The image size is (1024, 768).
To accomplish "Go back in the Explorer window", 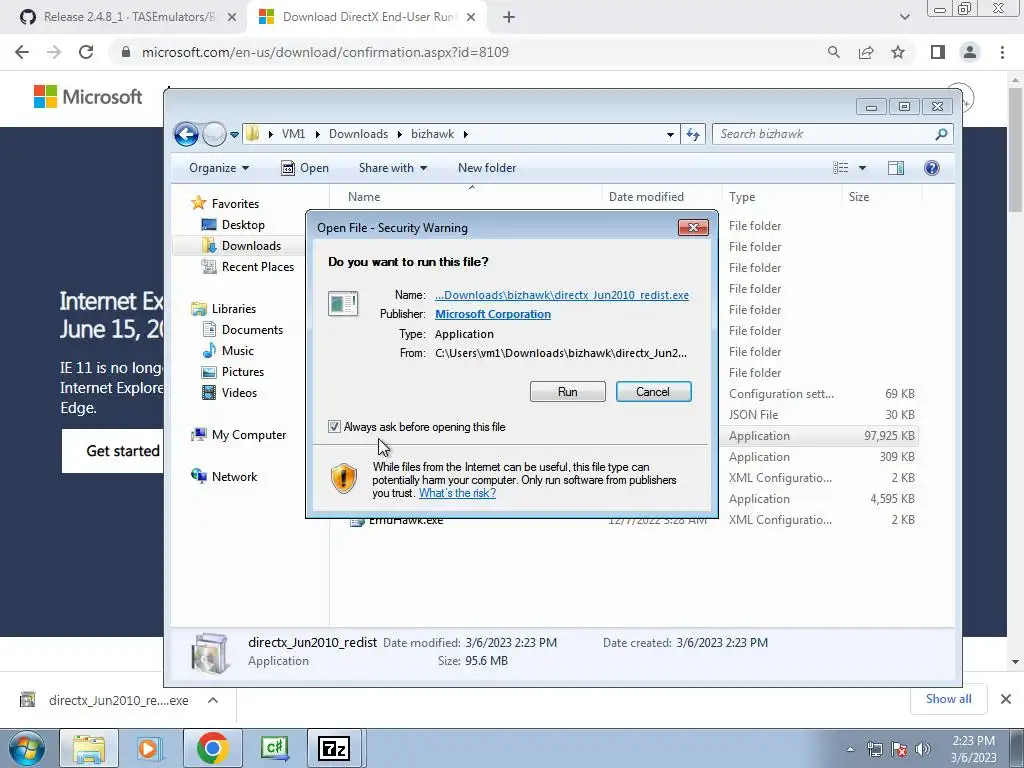I will click(x=186, y=135).
